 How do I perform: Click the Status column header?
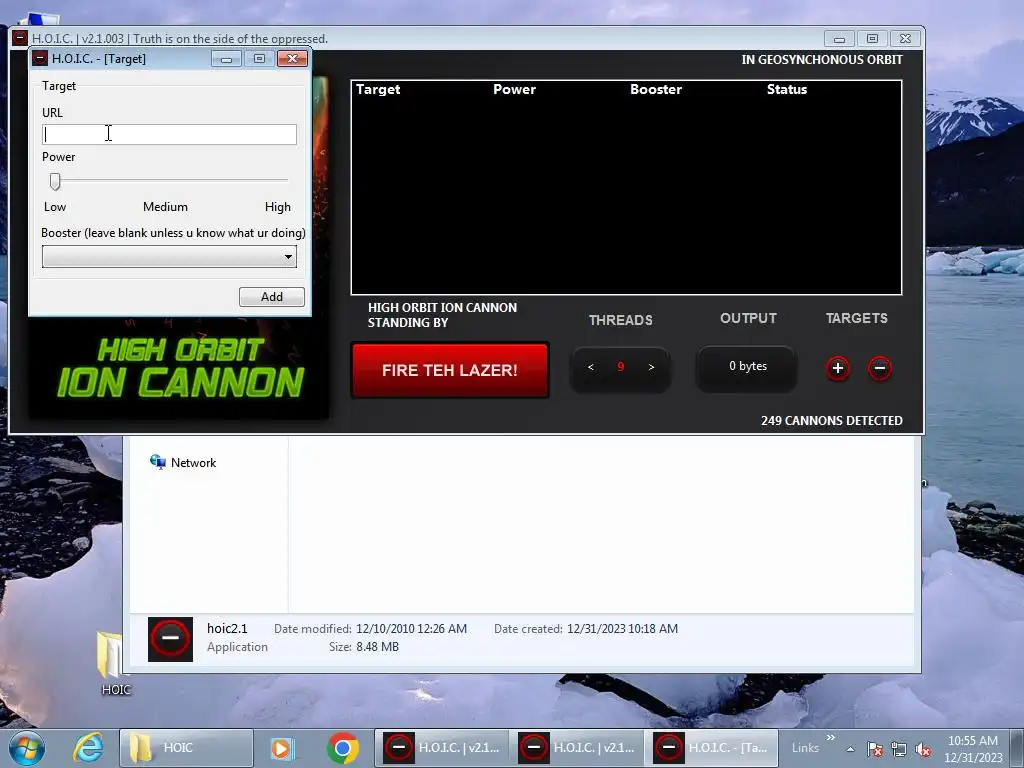(787, 89)
